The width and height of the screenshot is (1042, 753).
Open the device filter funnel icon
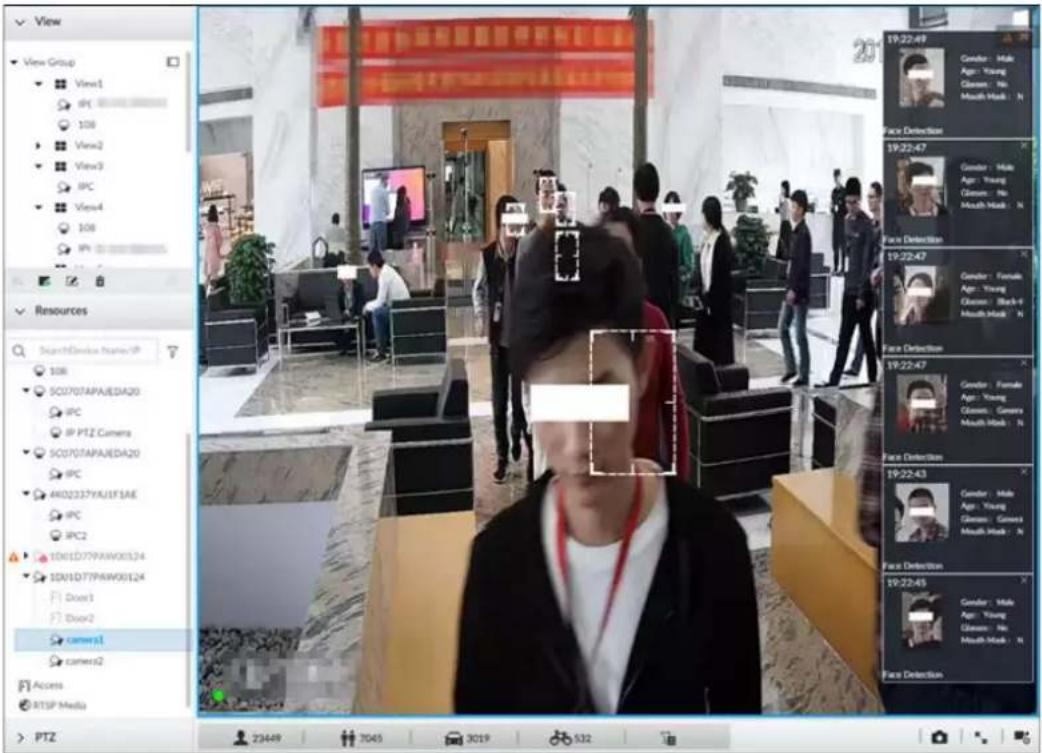173,352
